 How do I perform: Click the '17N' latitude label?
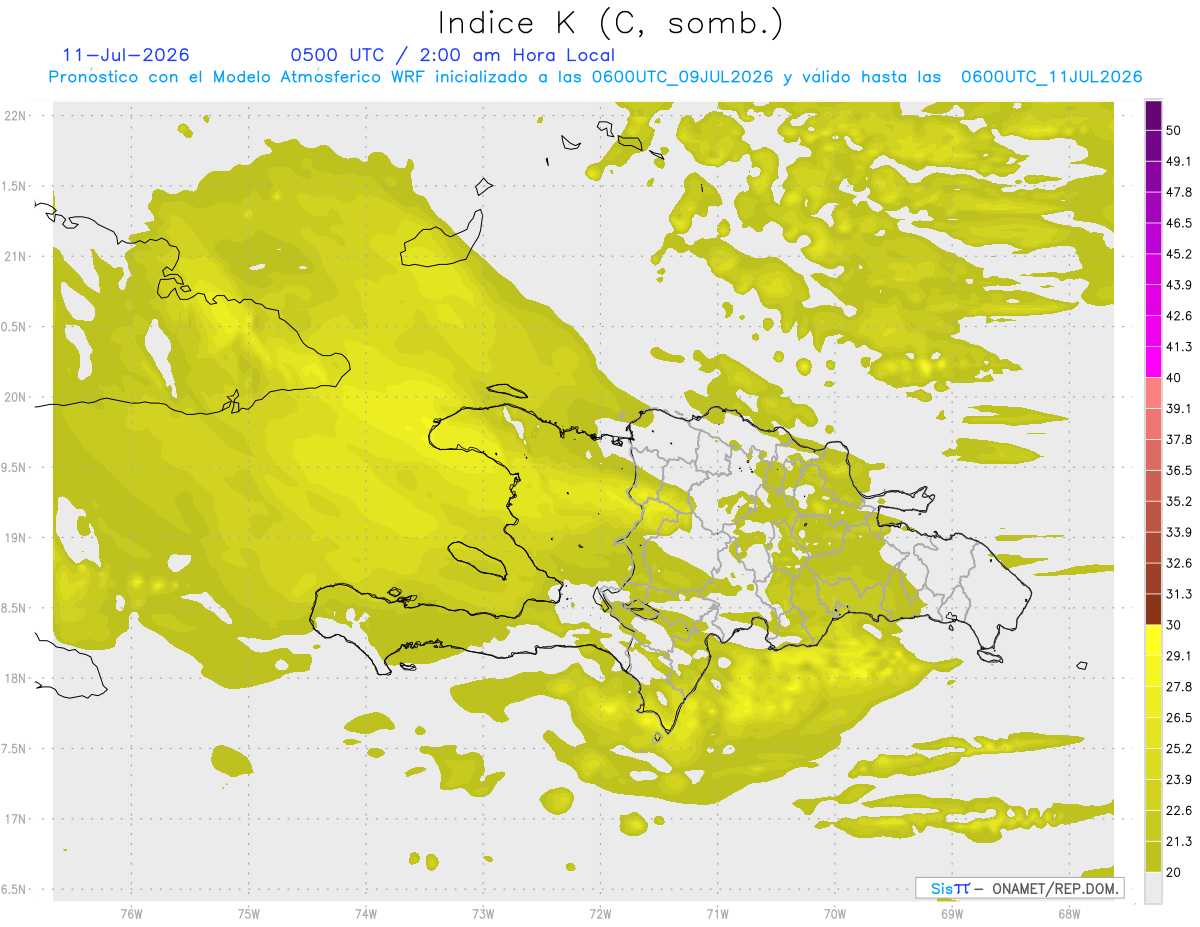[16, 819]
